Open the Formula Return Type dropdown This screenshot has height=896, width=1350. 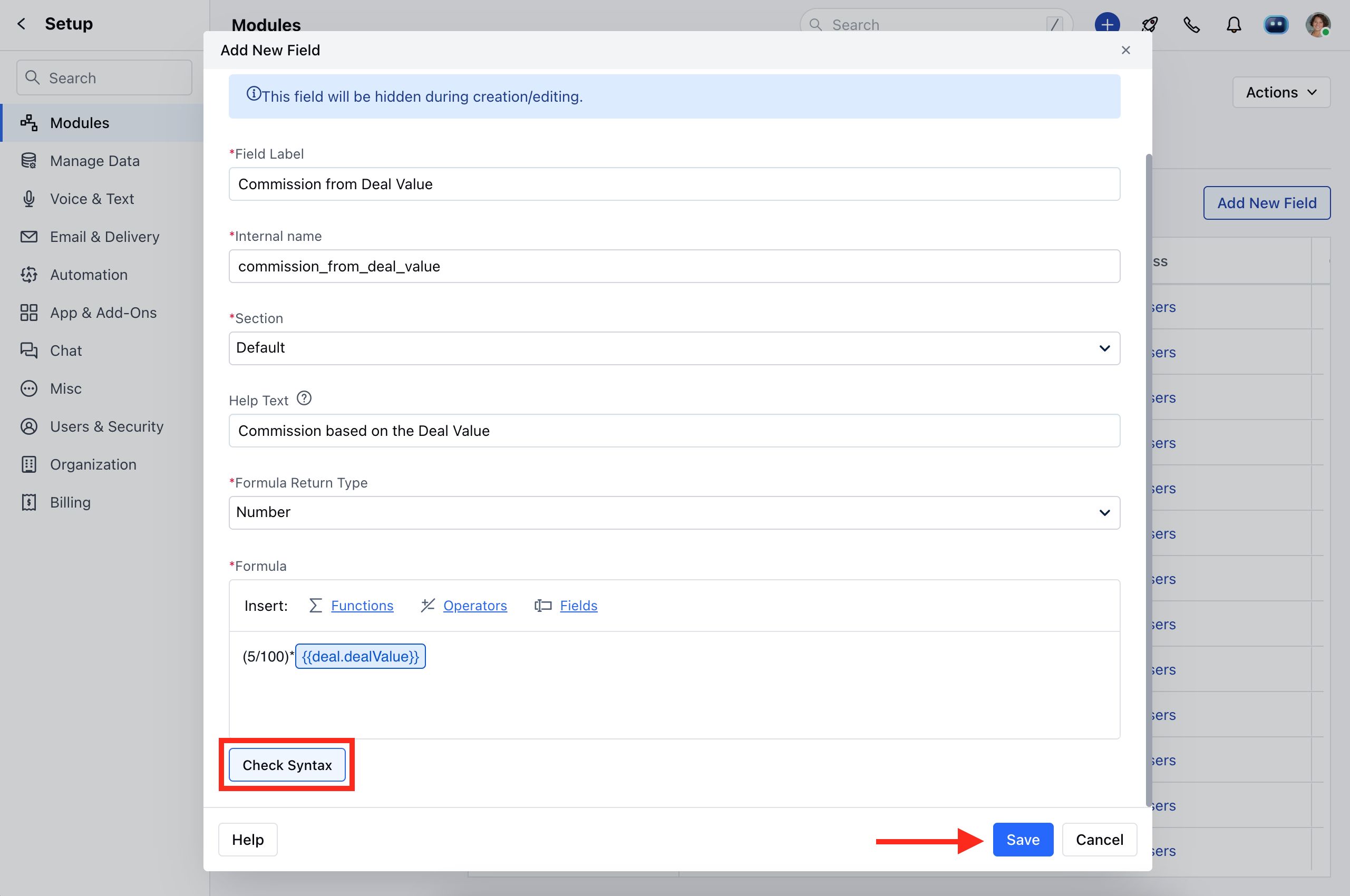[674, 513]
